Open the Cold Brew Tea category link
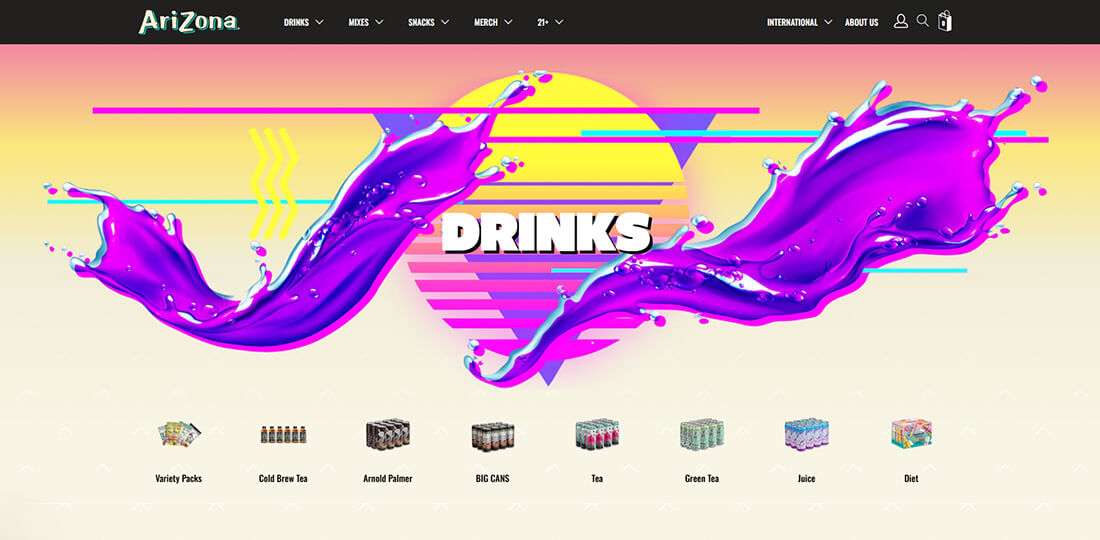Screen dimensions: 1100x540 [283, 478]
